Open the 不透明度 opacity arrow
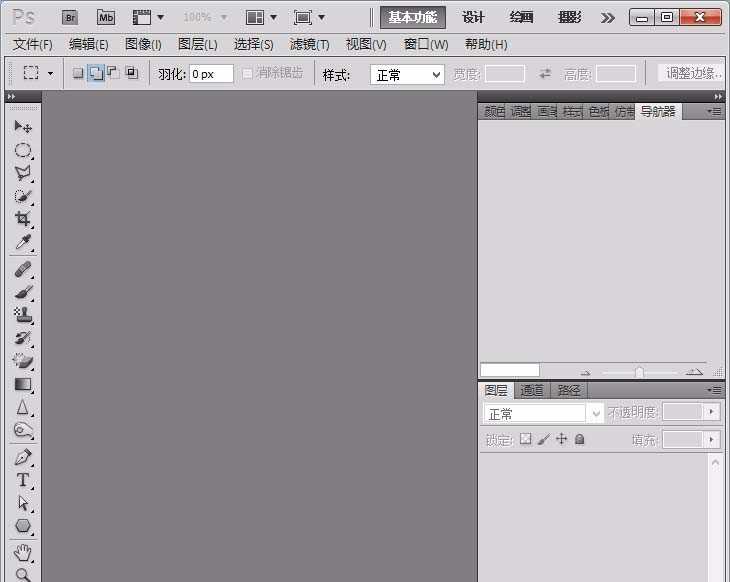Screen dimensions: 730x582 point(711,412)
